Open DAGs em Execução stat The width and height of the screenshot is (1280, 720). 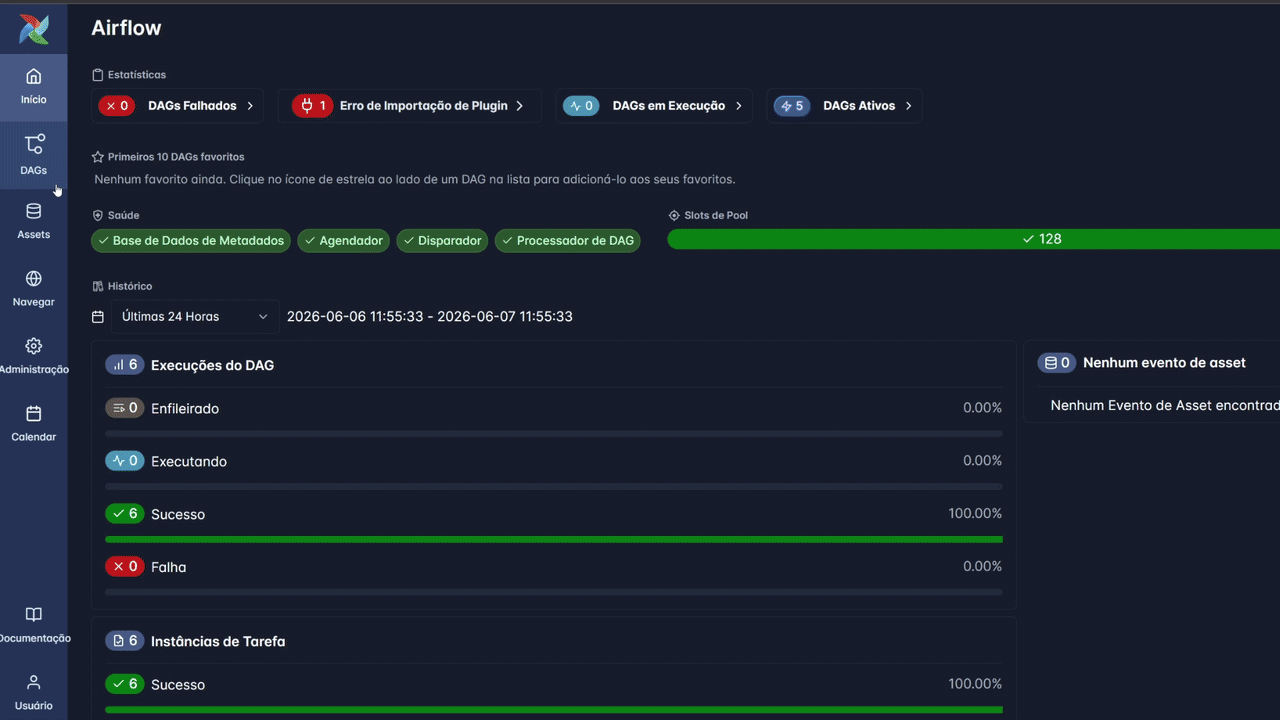(x=653, y=106)
